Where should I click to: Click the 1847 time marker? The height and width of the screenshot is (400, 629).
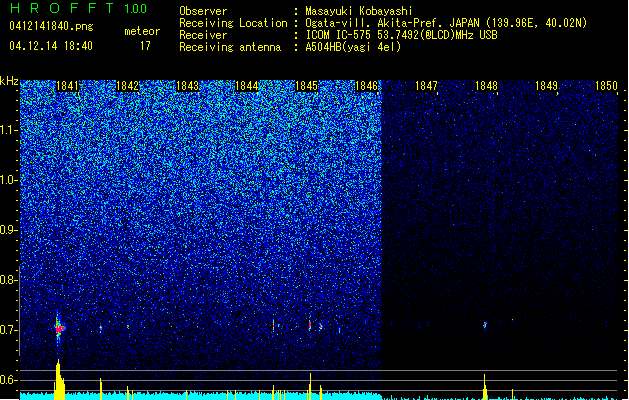[426, 86]
